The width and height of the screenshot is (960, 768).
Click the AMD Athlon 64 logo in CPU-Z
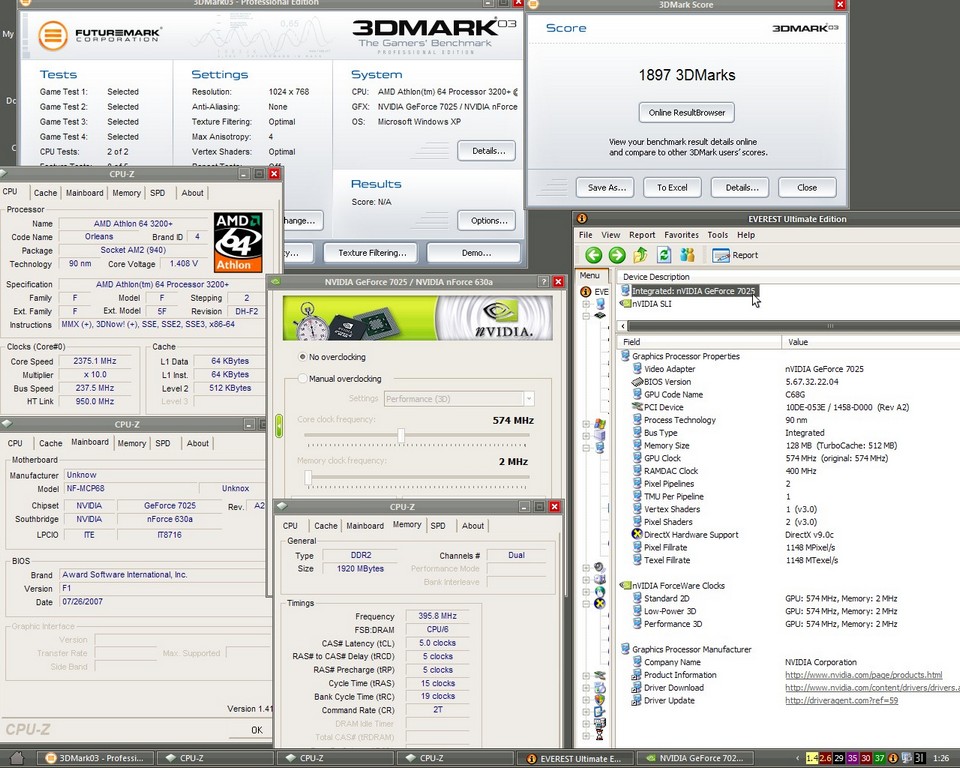pyautogui.click(x=238, y=242)
